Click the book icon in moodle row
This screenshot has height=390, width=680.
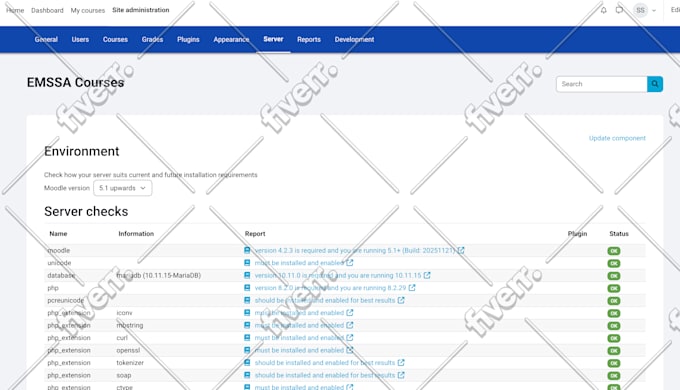[x=247, y=250]
